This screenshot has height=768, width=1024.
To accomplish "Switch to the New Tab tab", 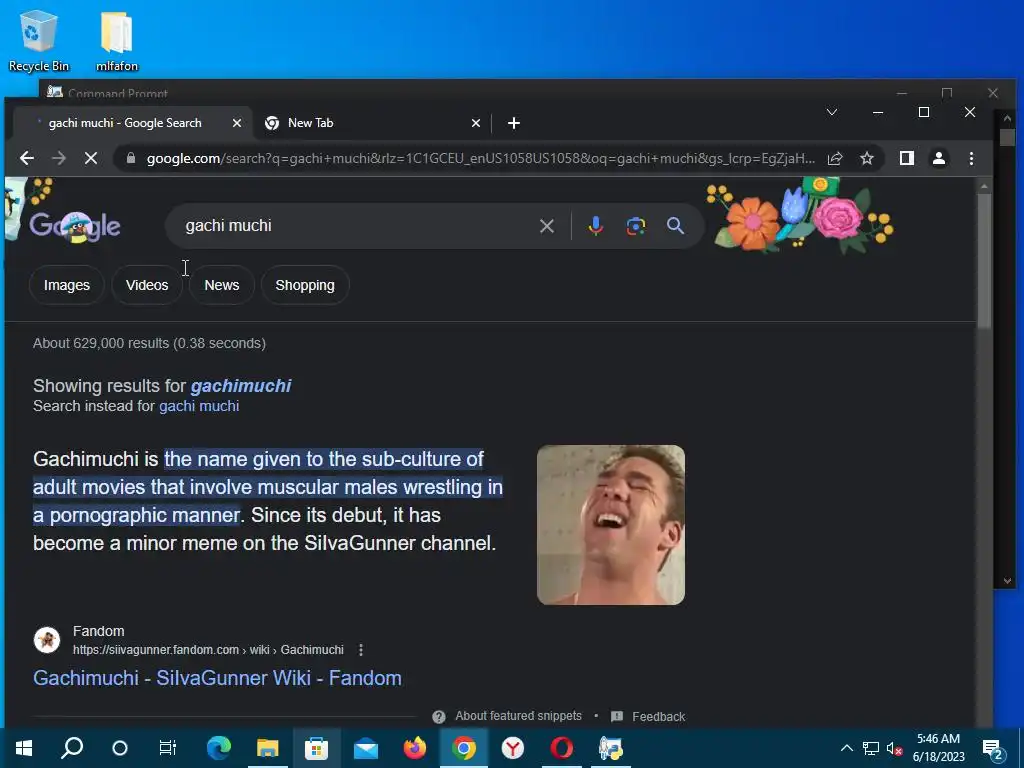I will [x=372, y=123].
